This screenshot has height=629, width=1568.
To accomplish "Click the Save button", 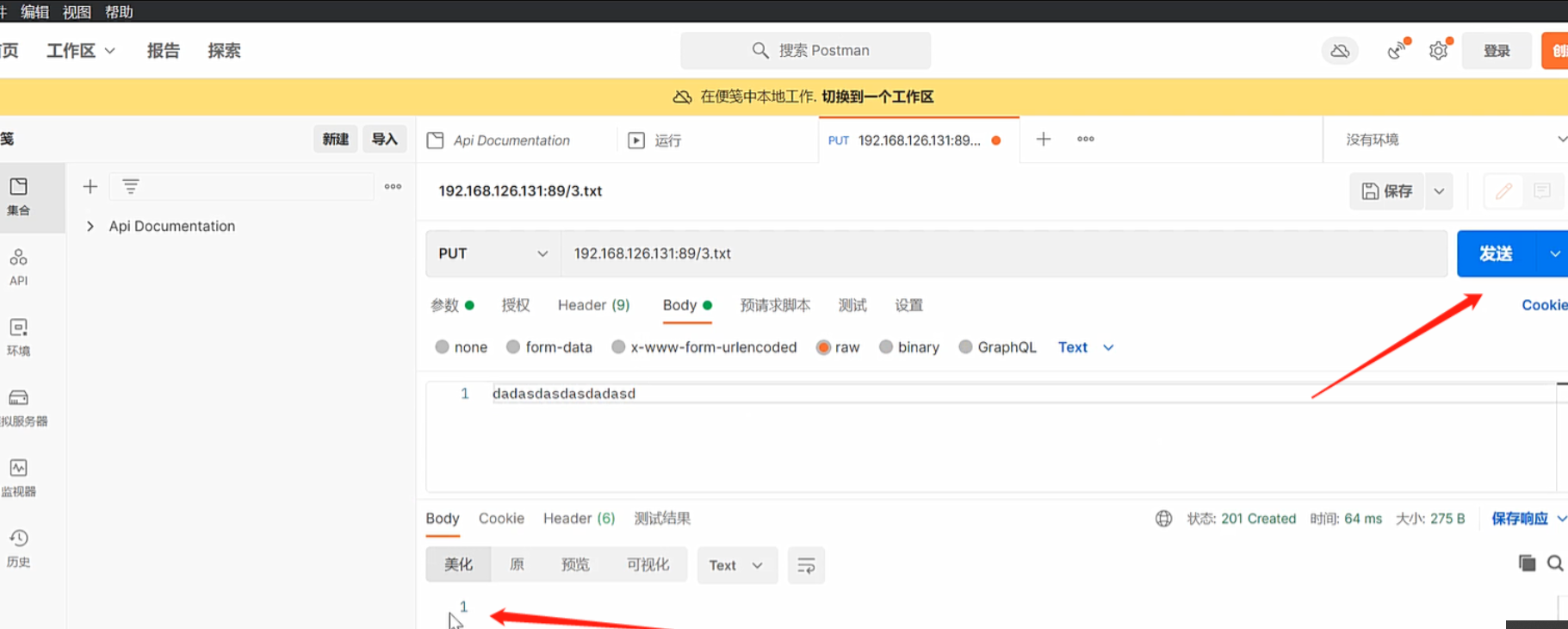I will [1386, 191].
